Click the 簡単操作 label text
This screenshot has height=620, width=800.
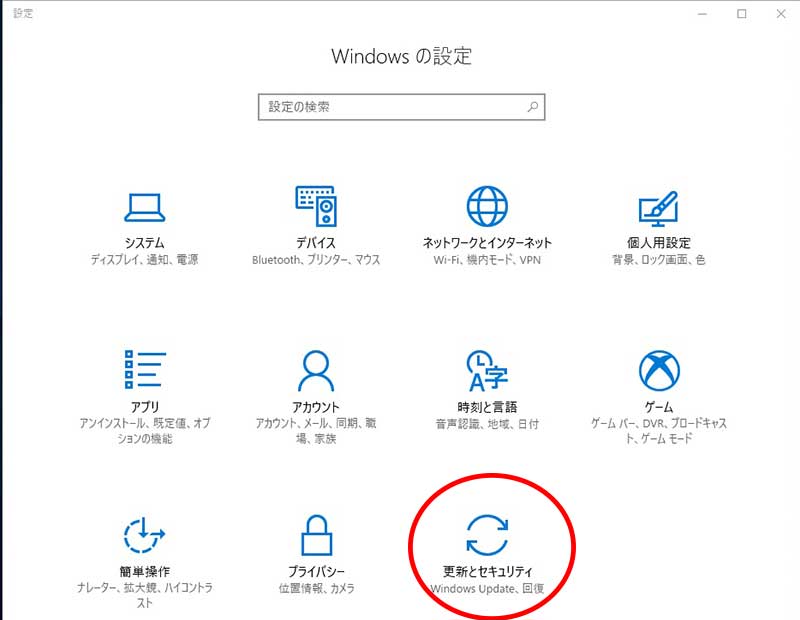[145, 572]
